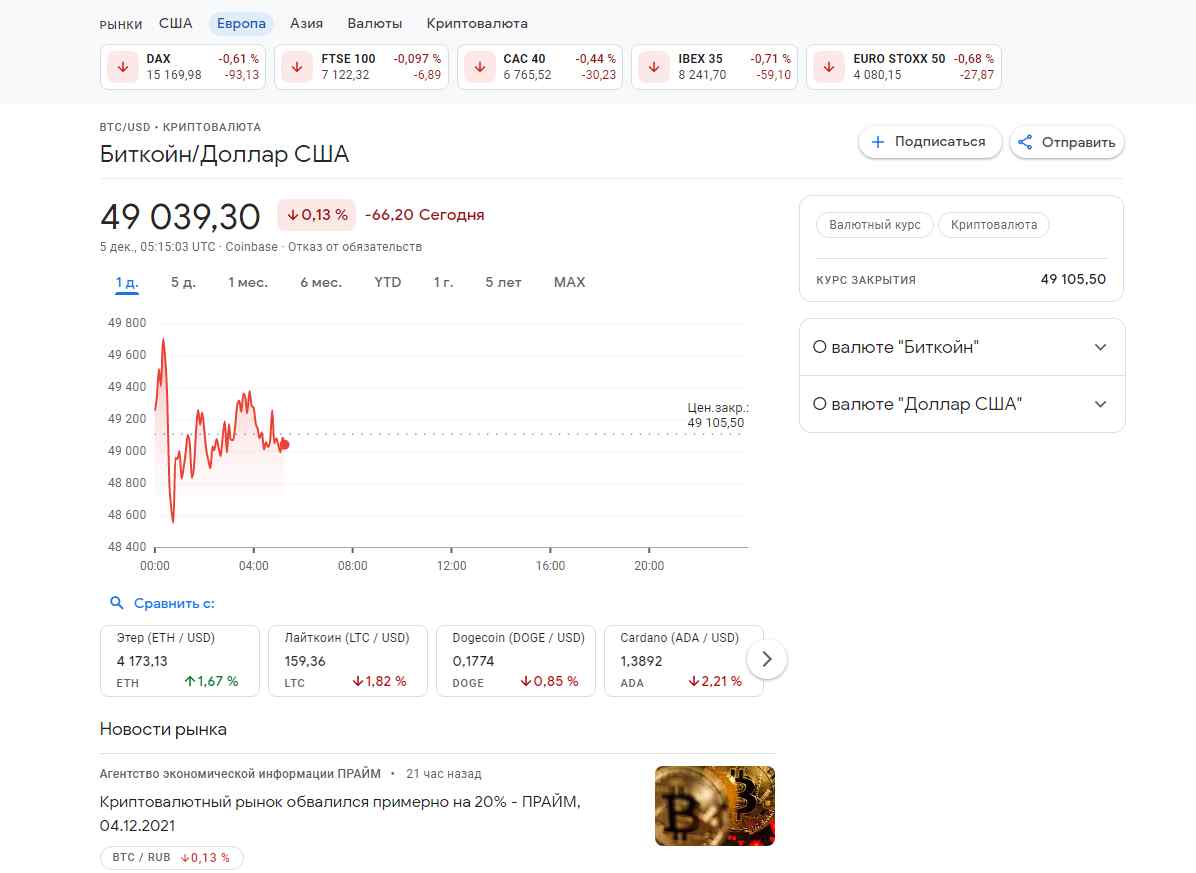Click the magnifier icon beside Сравнить с

coord(117,603)
